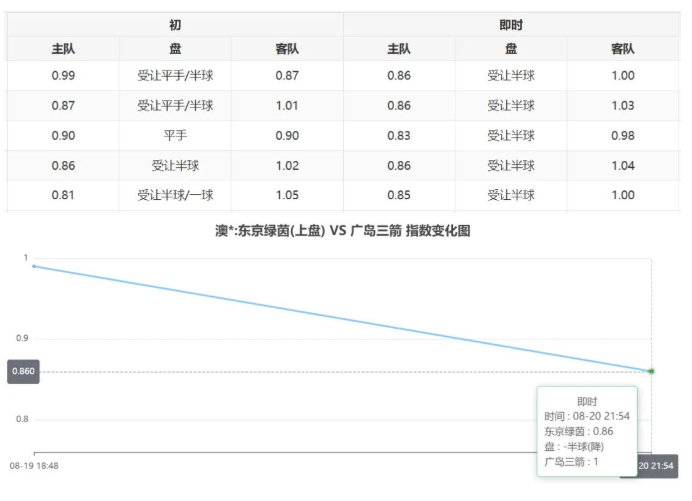
Task: Click the 初 group header
Action: tap(175, 24)
